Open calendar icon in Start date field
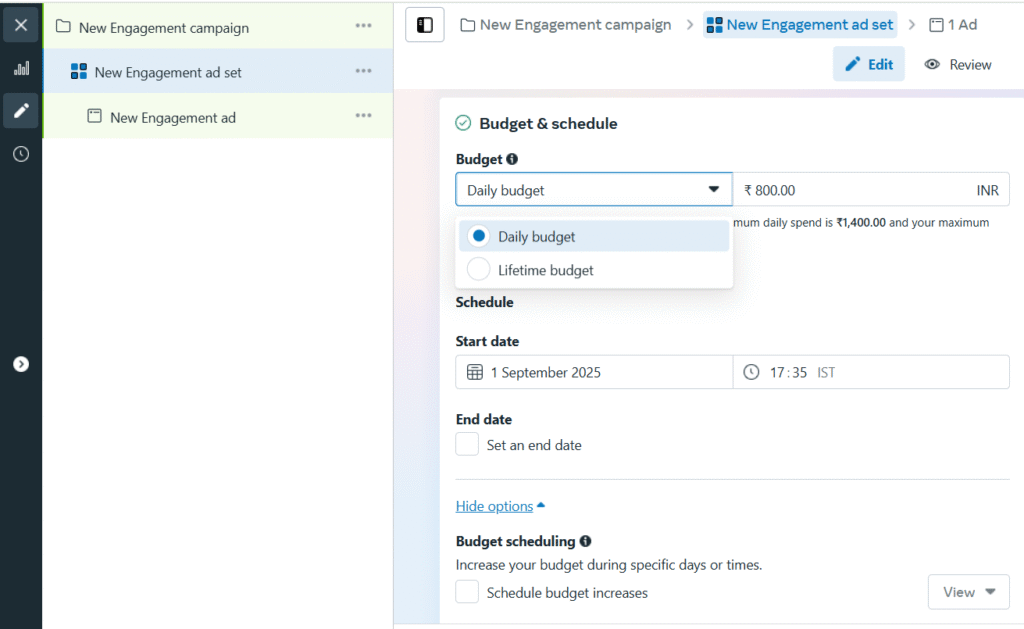The image size is (1024, 629). click(475, 372)
